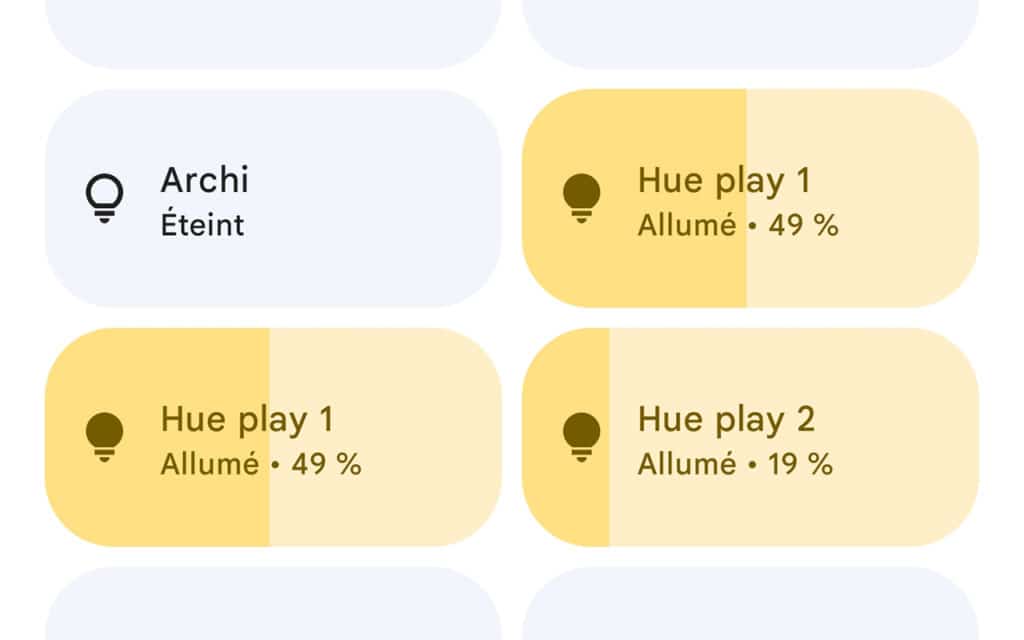Open the partially visible tile above right-hand Hue play 1

click(x=750, y=34)
